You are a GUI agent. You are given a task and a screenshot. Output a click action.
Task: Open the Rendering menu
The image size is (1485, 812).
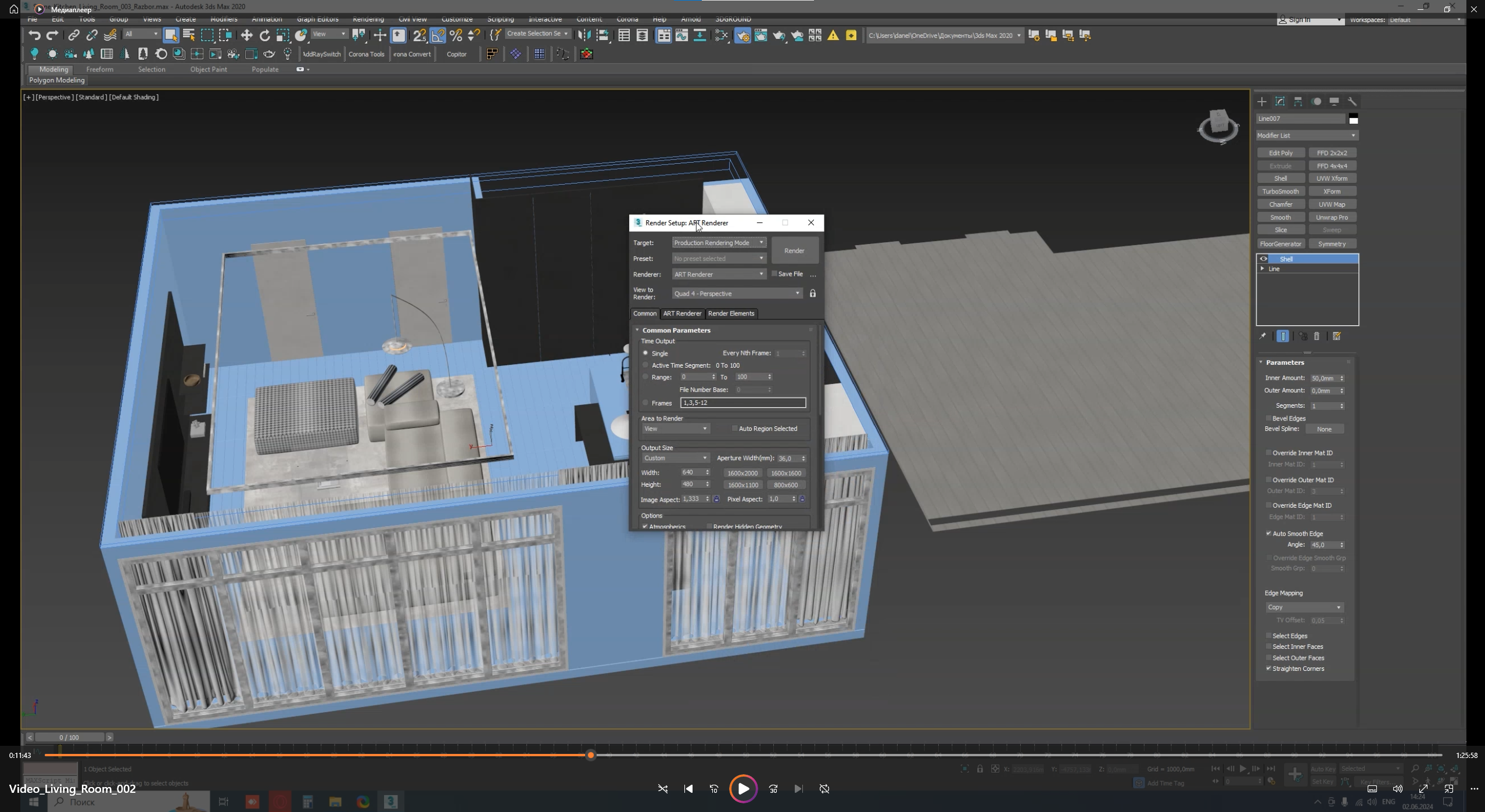[367, 19]
